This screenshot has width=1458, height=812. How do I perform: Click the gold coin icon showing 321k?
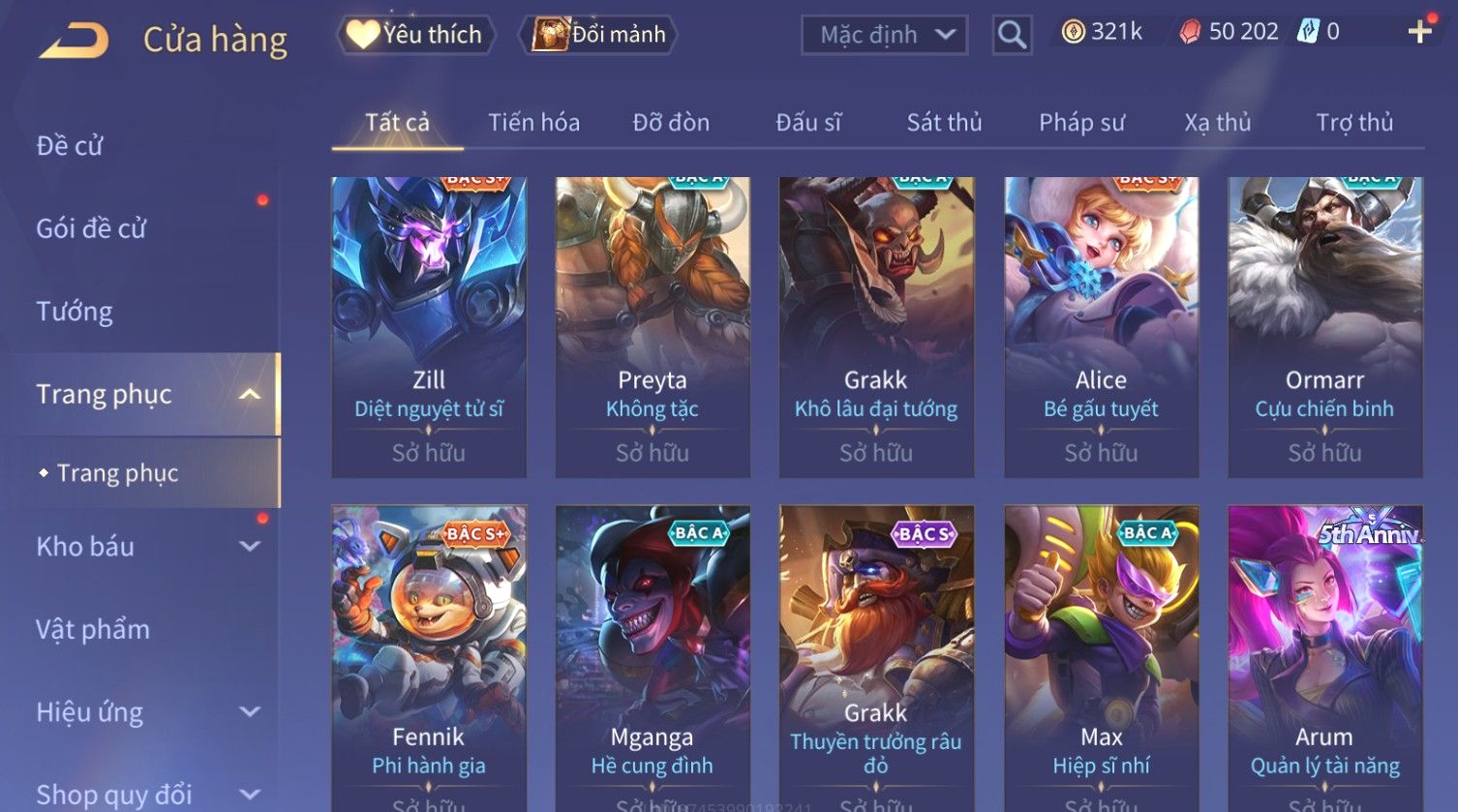point(1073,33)
